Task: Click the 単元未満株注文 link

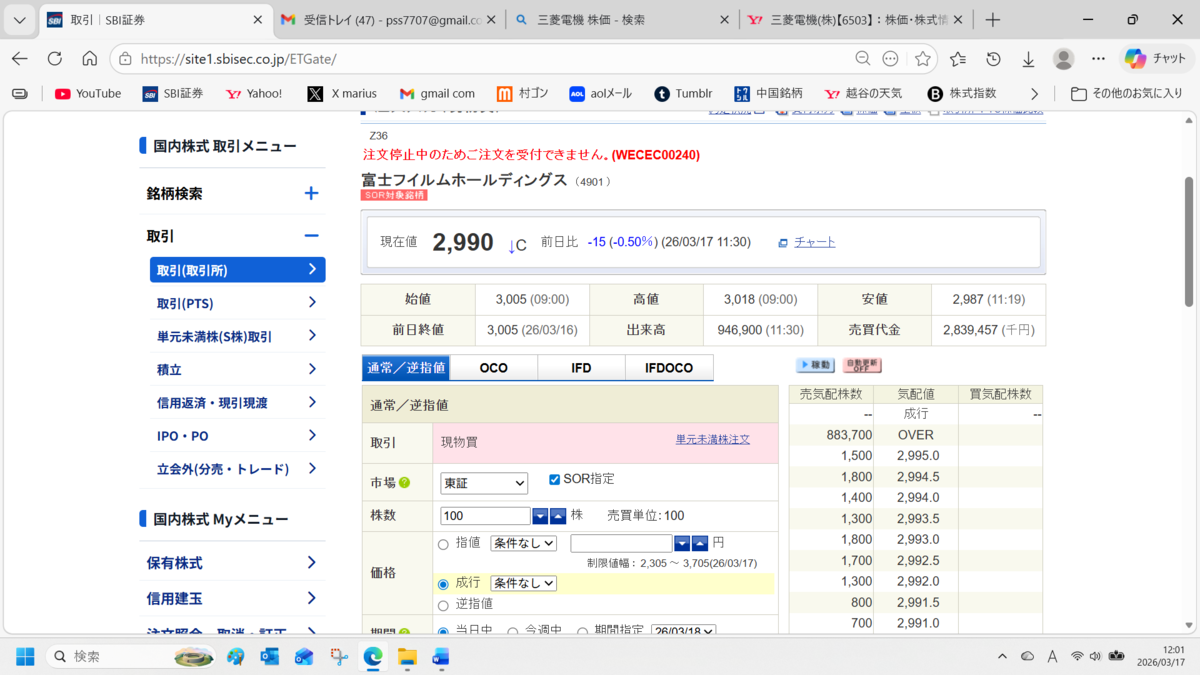Action: 713,439
